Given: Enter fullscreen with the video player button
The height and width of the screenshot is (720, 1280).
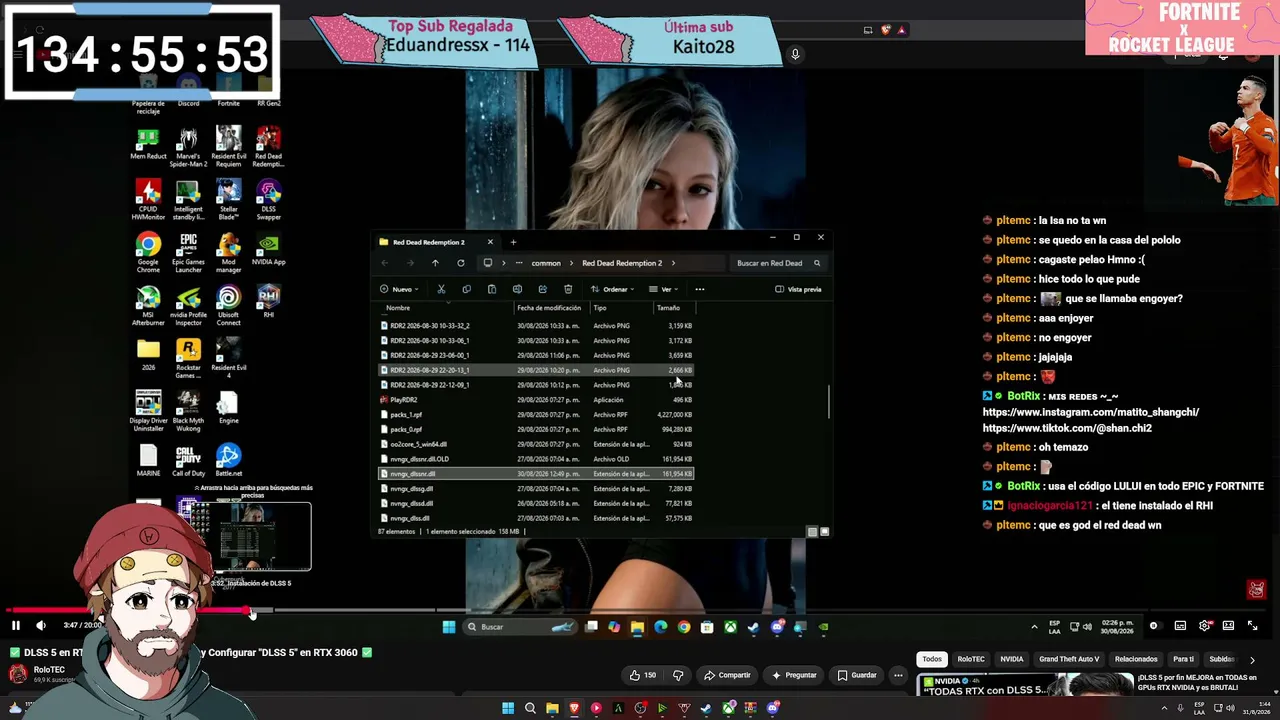Looking at the screenshot, I should coord(1252,626).
